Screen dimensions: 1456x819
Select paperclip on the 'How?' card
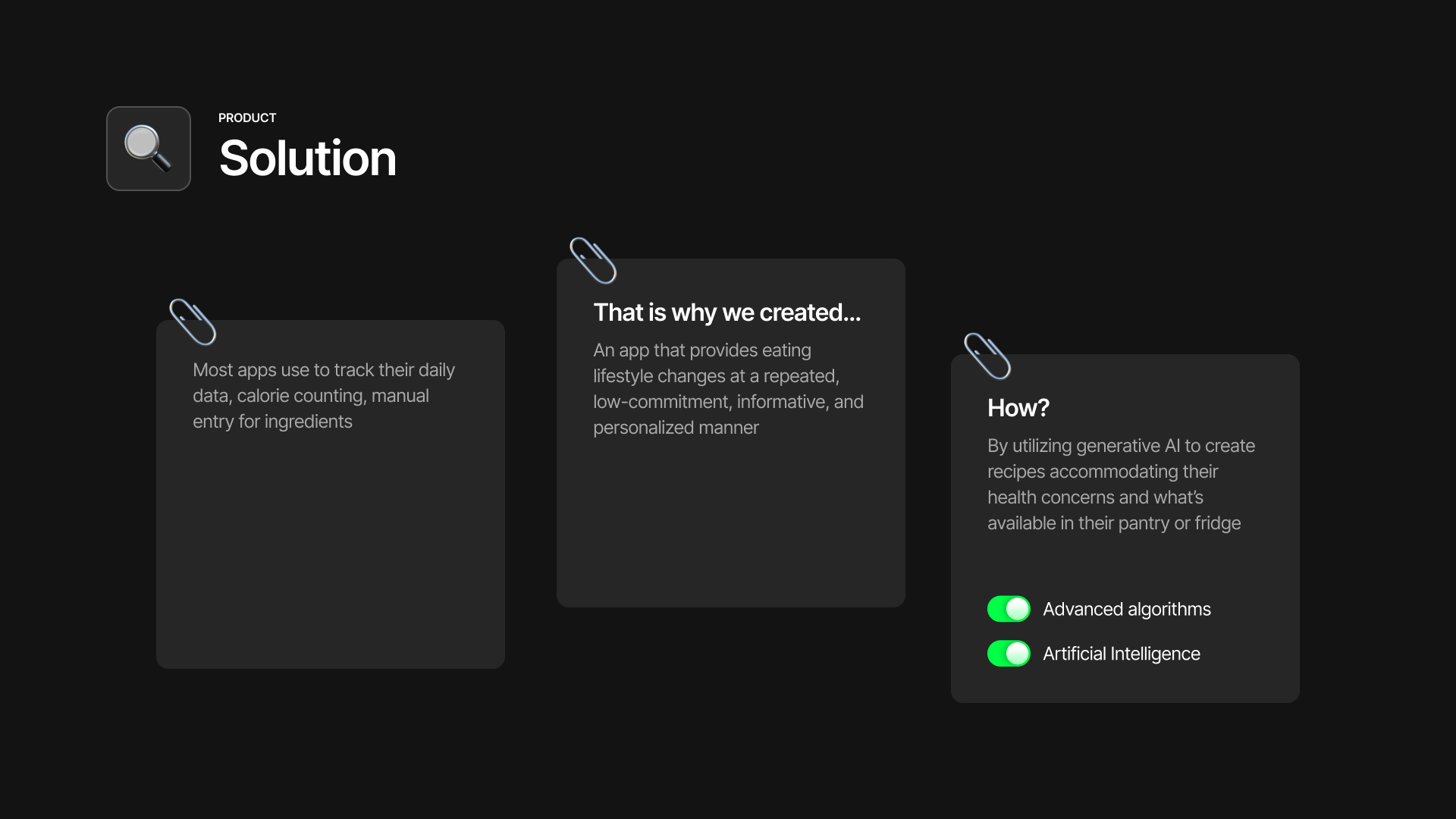987,356
